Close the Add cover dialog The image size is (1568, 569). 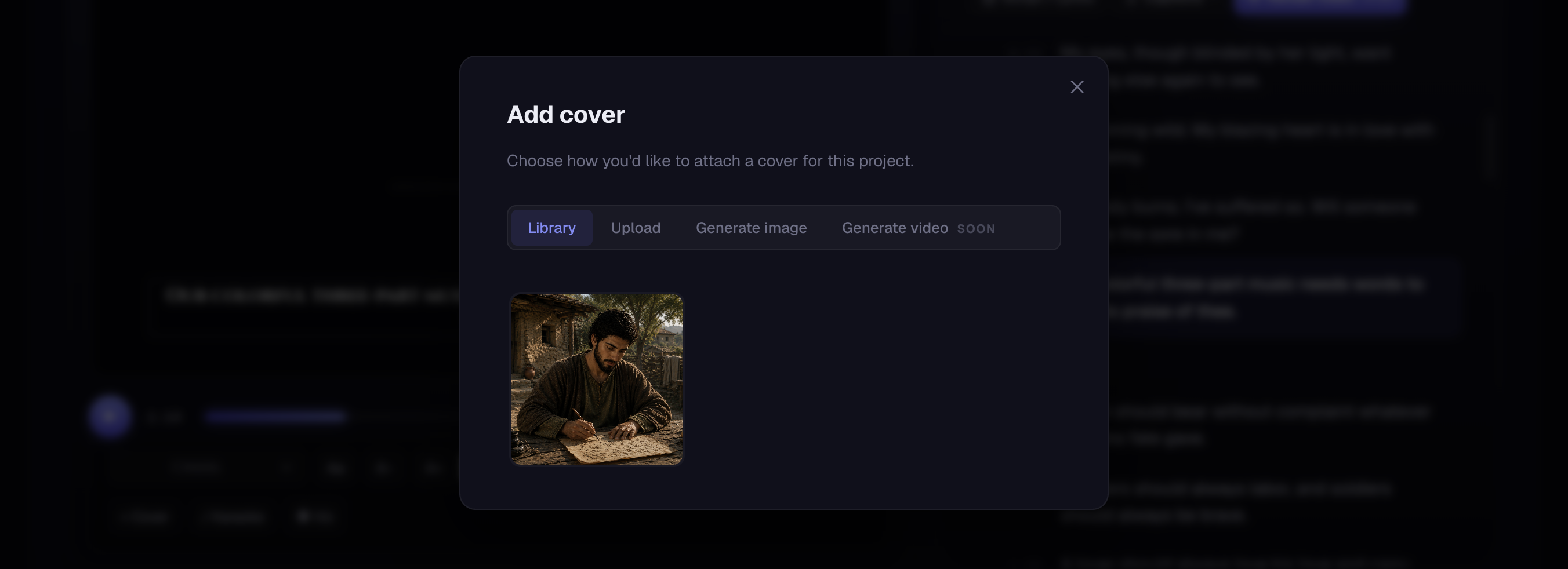[1077, 87]
